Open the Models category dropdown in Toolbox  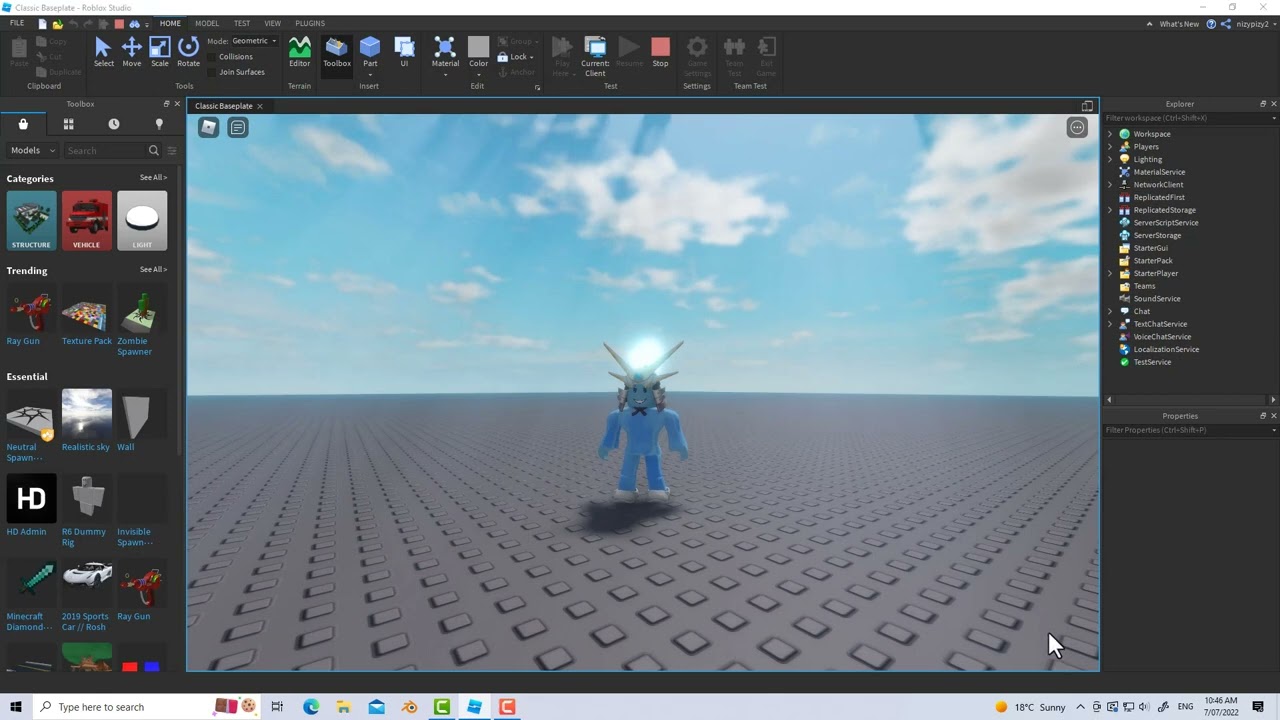(x=33, y=150)
